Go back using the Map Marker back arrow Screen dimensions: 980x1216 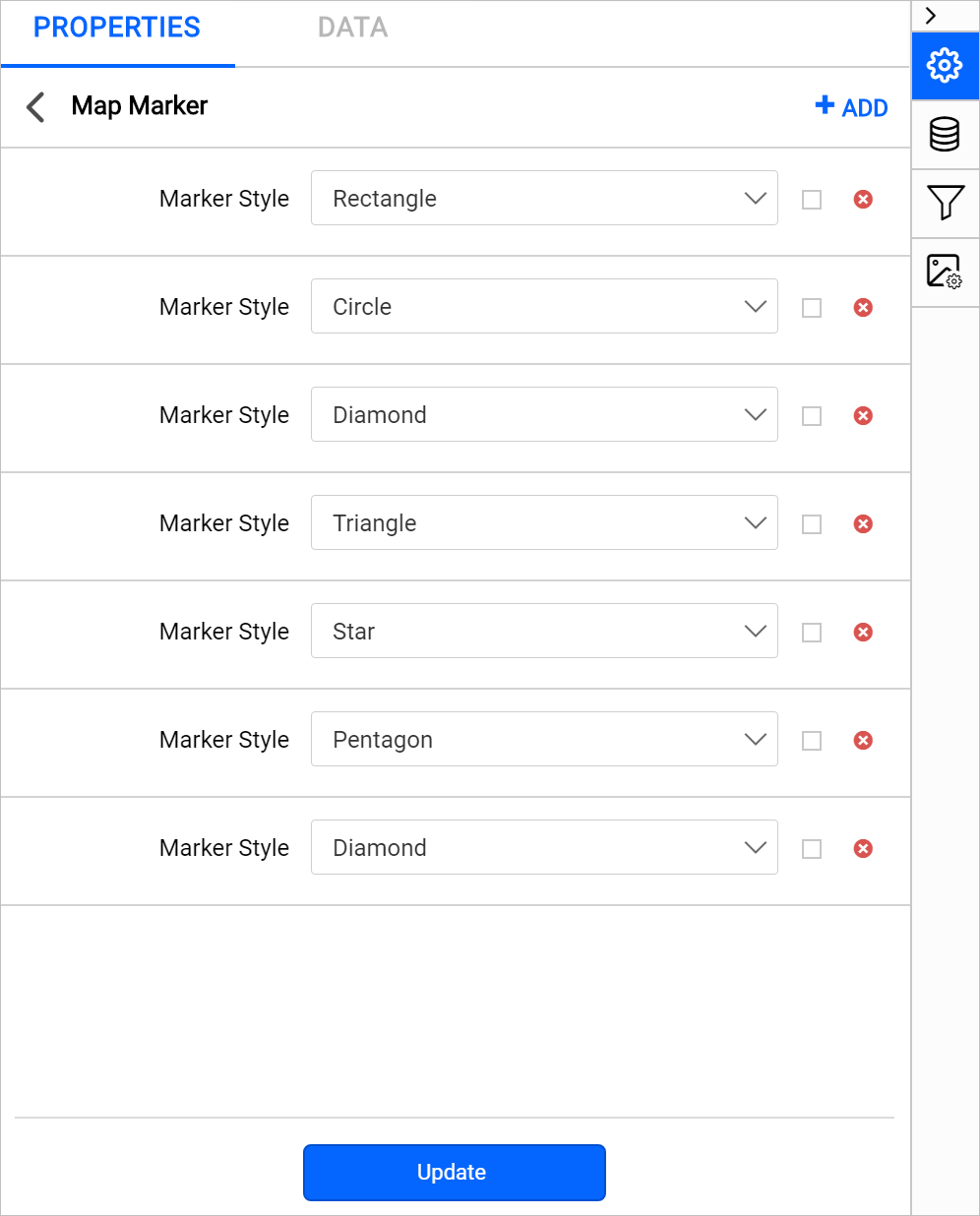click(35, 107)
